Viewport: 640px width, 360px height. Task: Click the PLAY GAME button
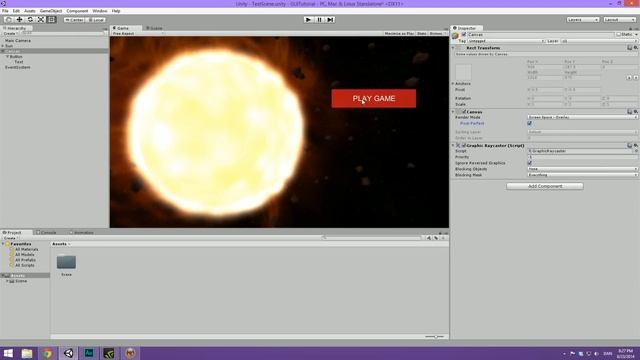pyautogui.click(x=373, y=98)
